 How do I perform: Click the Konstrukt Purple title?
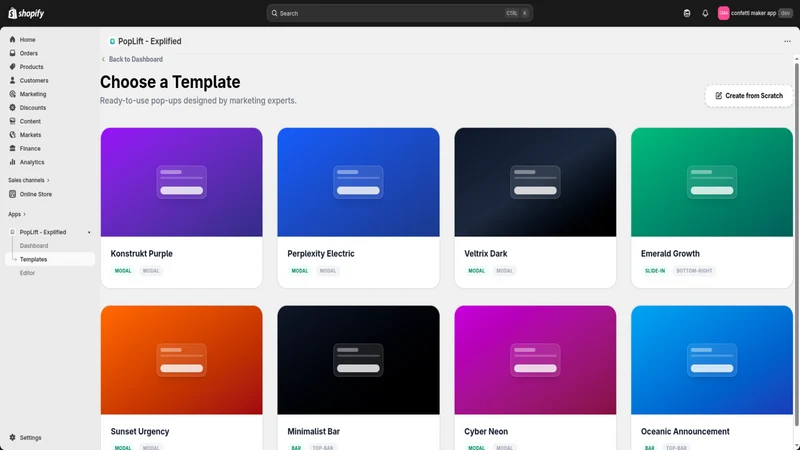tap(141, 254)
